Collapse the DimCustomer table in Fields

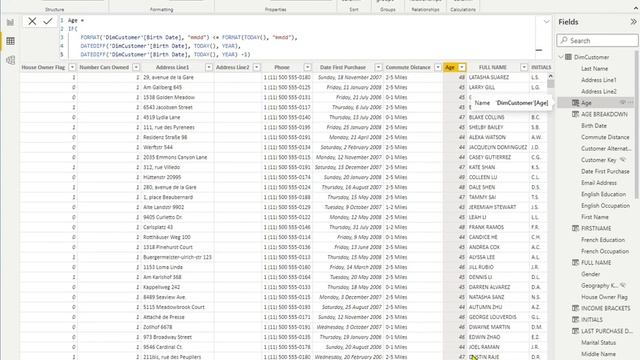(561, 57)
